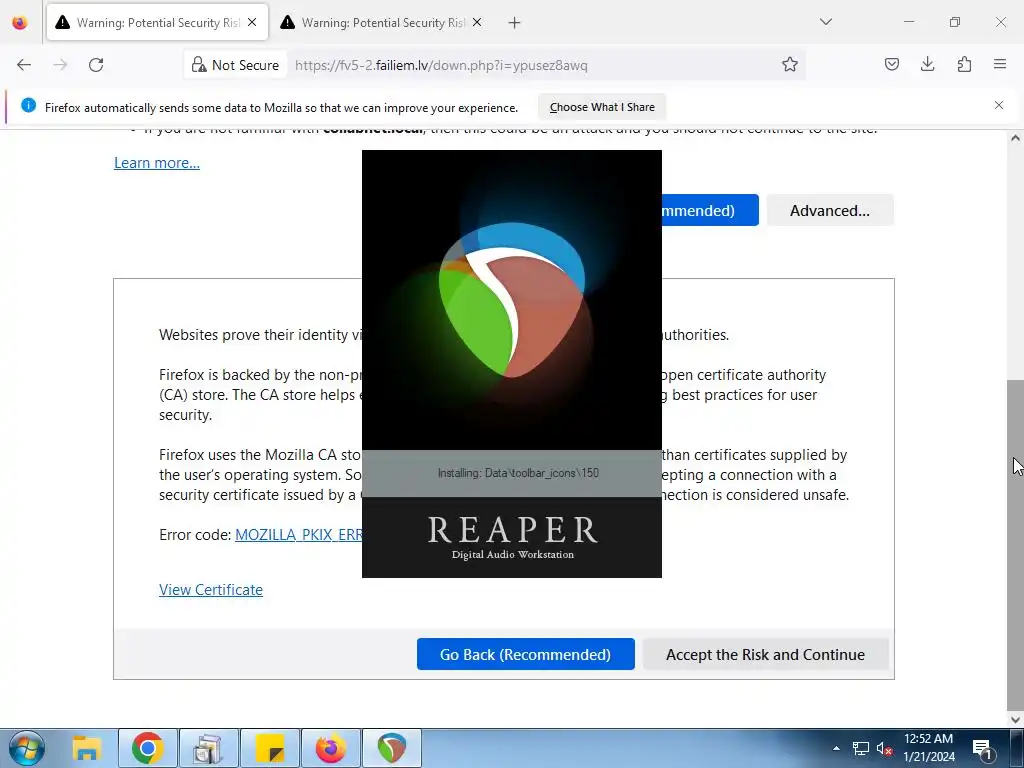
Task: Click the blue info icon in the notification bar
Action: point(28,105)
